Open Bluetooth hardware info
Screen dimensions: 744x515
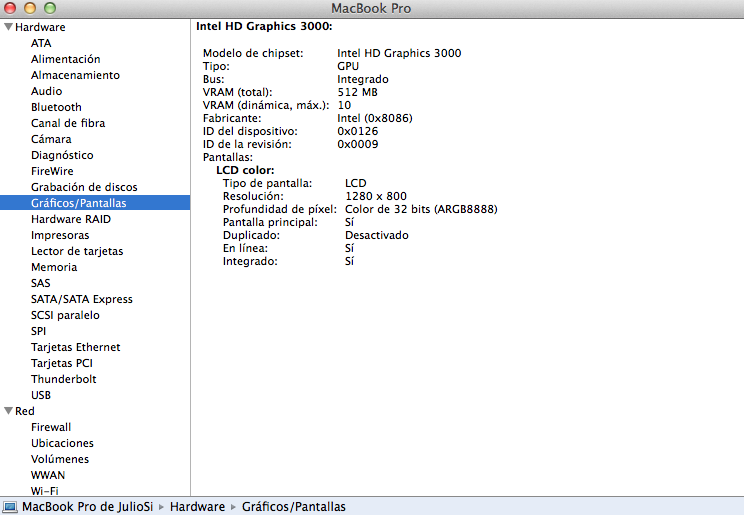click(56, 107)
